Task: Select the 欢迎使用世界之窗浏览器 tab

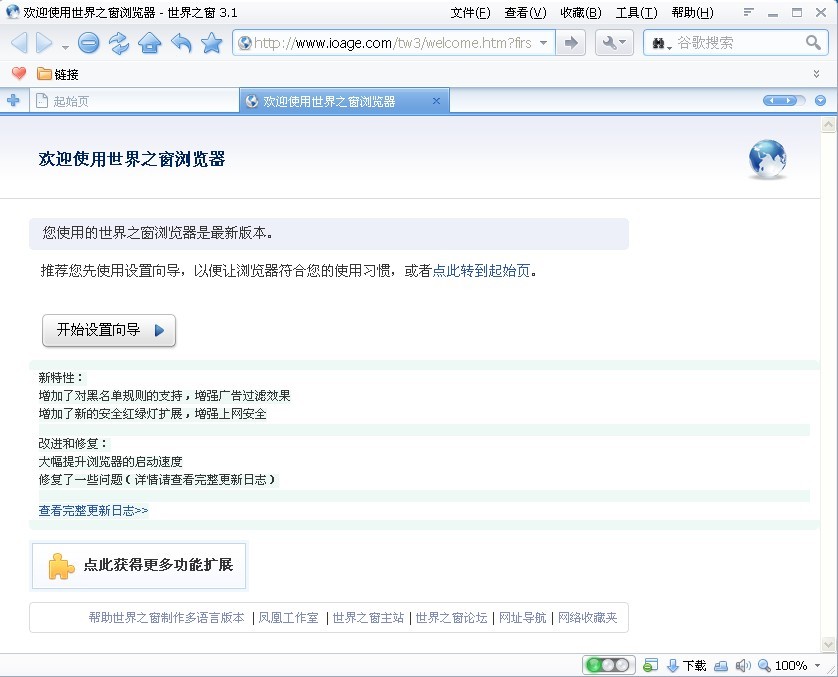Action: [344, 101]
